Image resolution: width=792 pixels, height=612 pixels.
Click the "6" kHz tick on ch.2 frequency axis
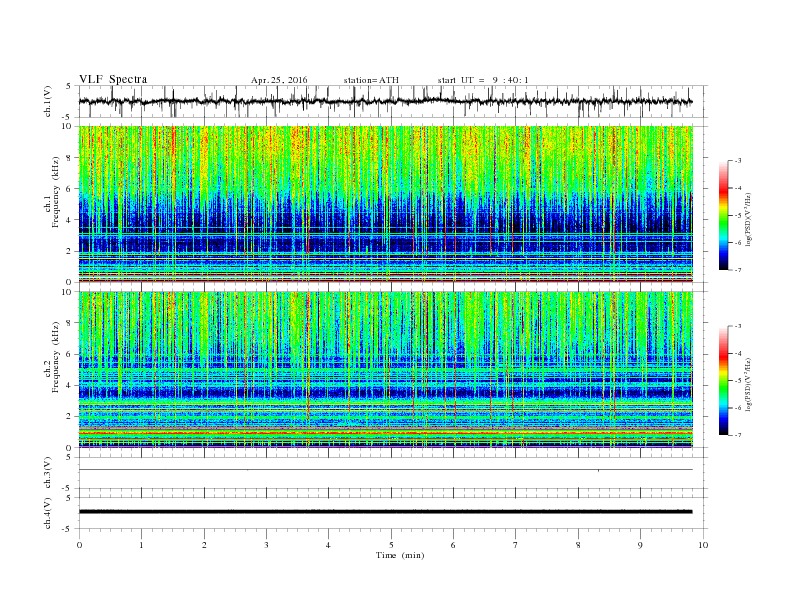click(x=70, y=354)
